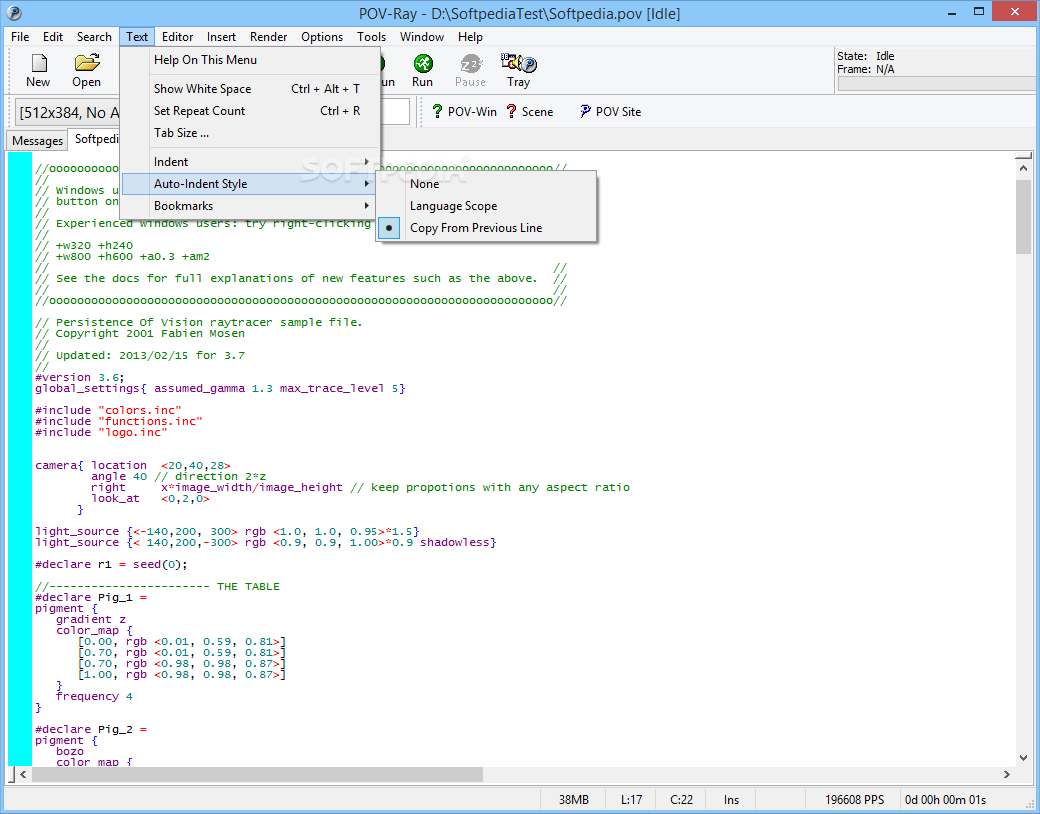This screenshot has width=1040, height=814.
Task: Click the L:17 line indicator
Action: pos(631,799)
